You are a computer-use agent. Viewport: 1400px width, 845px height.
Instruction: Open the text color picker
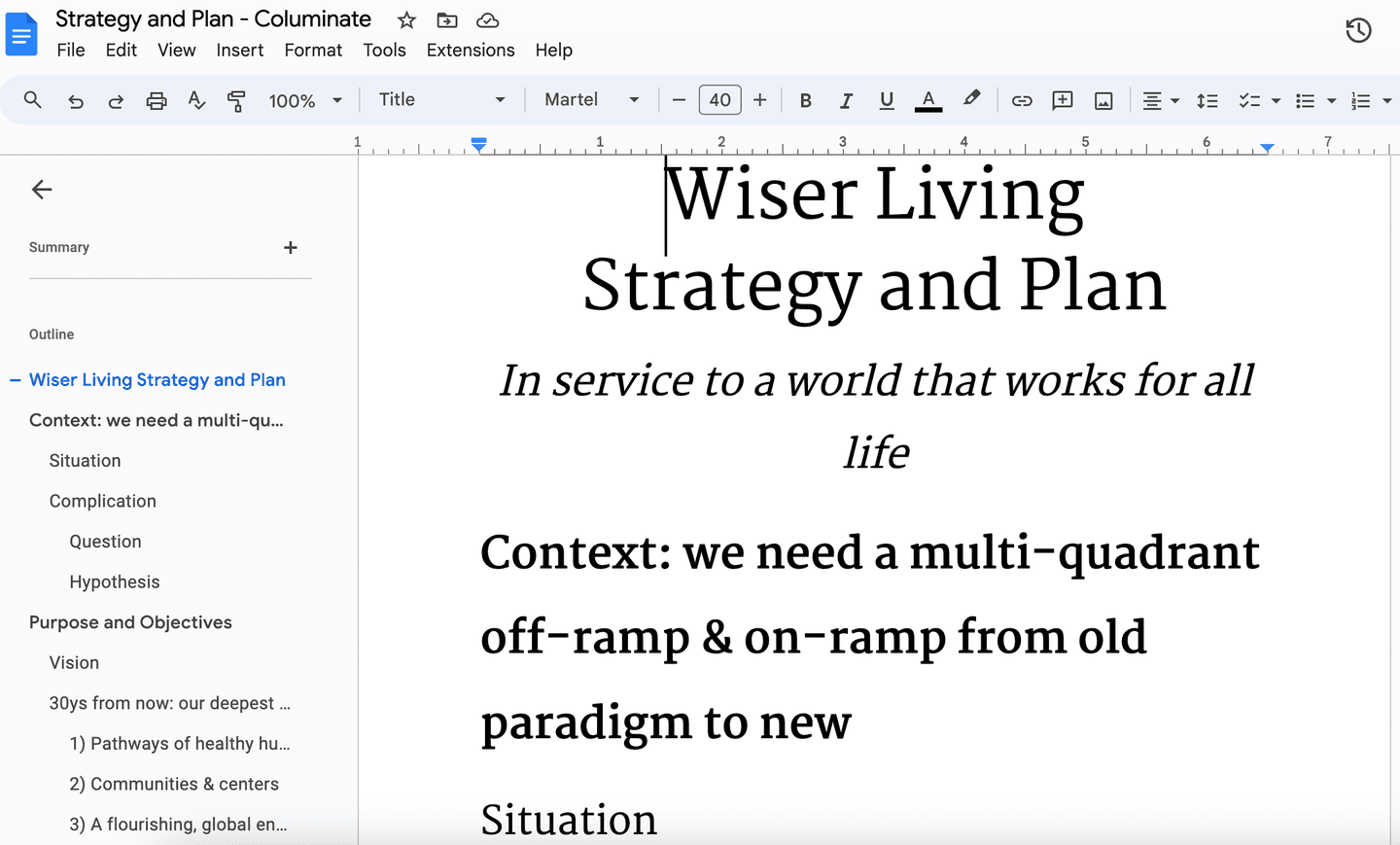pyautogui.click(x=927, y=99)
